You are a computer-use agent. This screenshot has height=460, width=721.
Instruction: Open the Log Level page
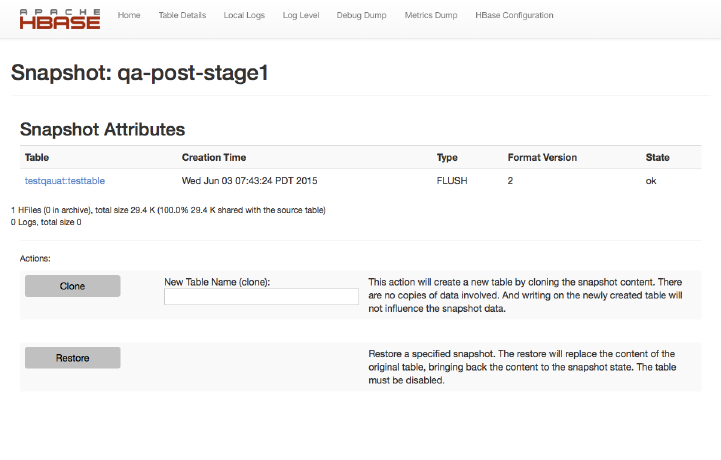(301, 15)
